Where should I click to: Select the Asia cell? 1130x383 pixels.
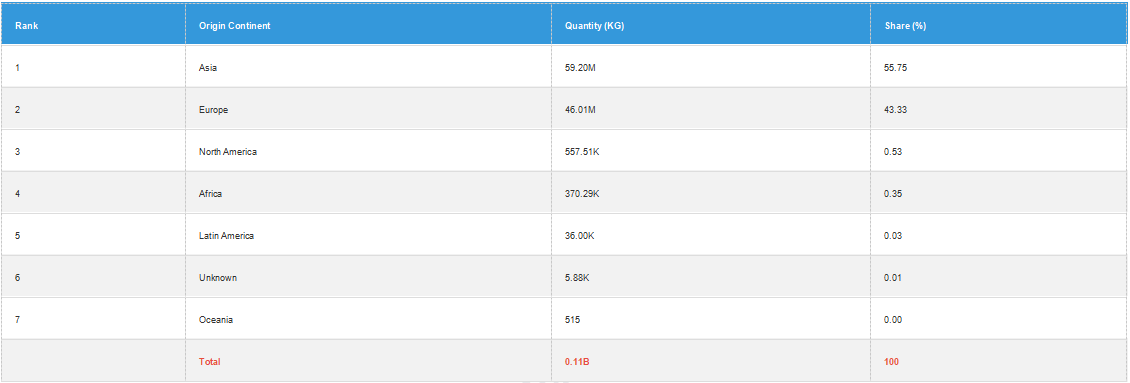click(369, 67)
